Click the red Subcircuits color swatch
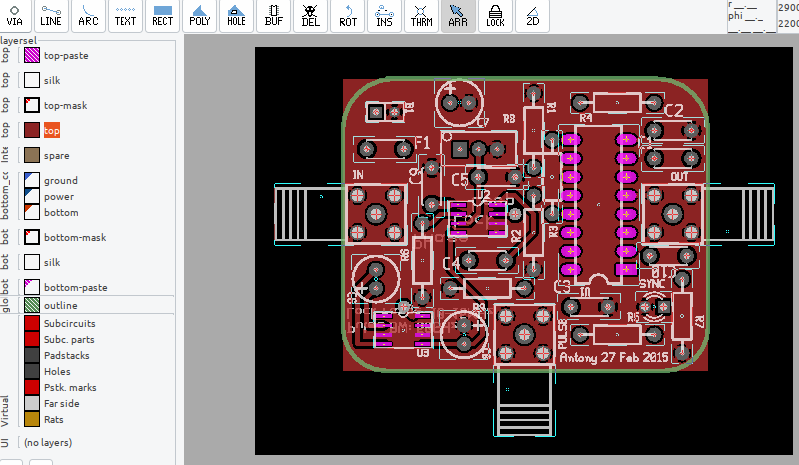Screen dimensions: 799x465 [32, 323]
